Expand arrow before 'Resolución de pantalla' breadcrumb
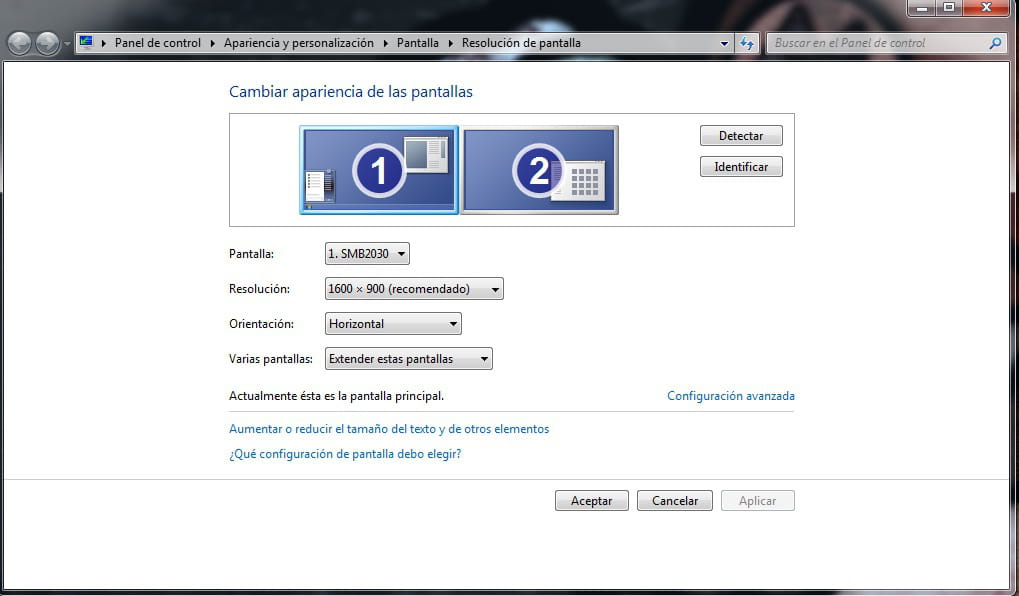Viewport: 1019px width, 596px height. pyautogui.click(x=450, y=44)
